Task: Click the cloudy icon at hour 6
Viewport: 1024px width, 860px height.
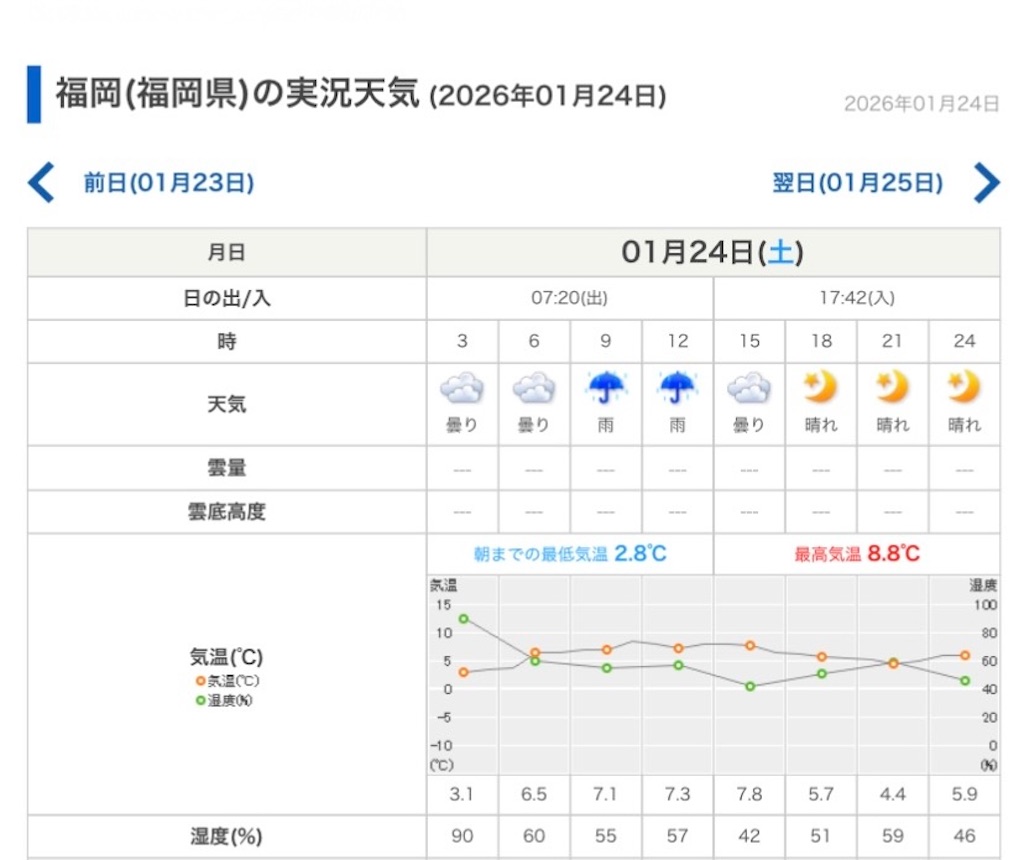Action: (534, 387)
